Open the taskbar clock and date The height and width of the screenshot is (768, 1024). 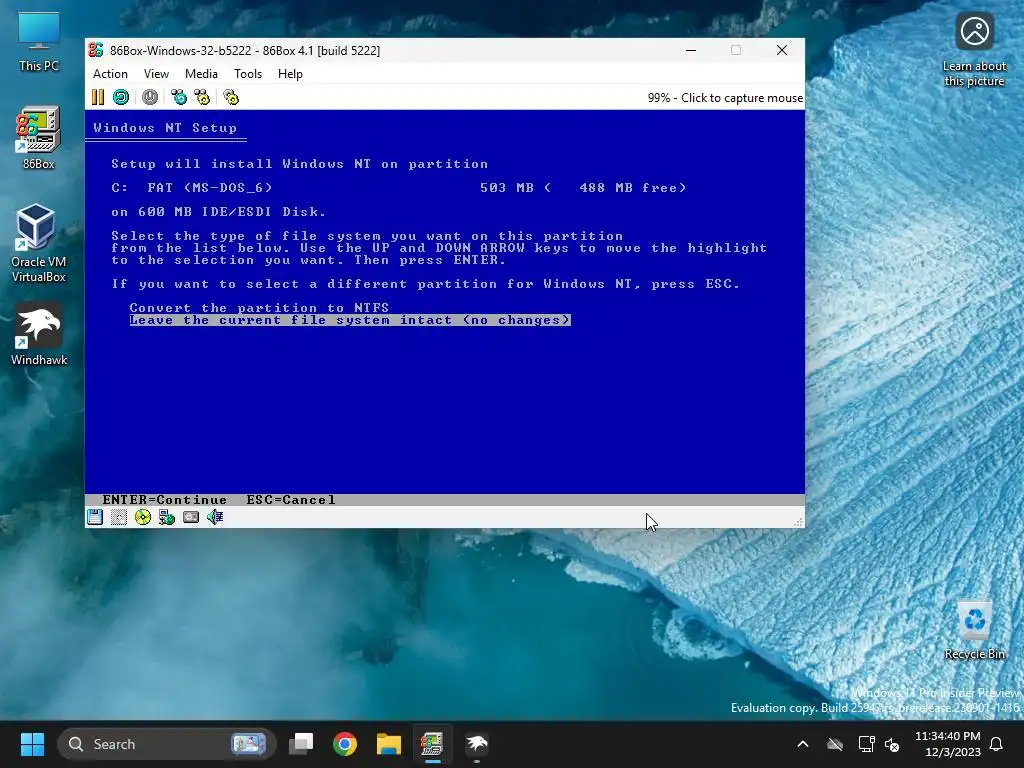click(948, 744)
